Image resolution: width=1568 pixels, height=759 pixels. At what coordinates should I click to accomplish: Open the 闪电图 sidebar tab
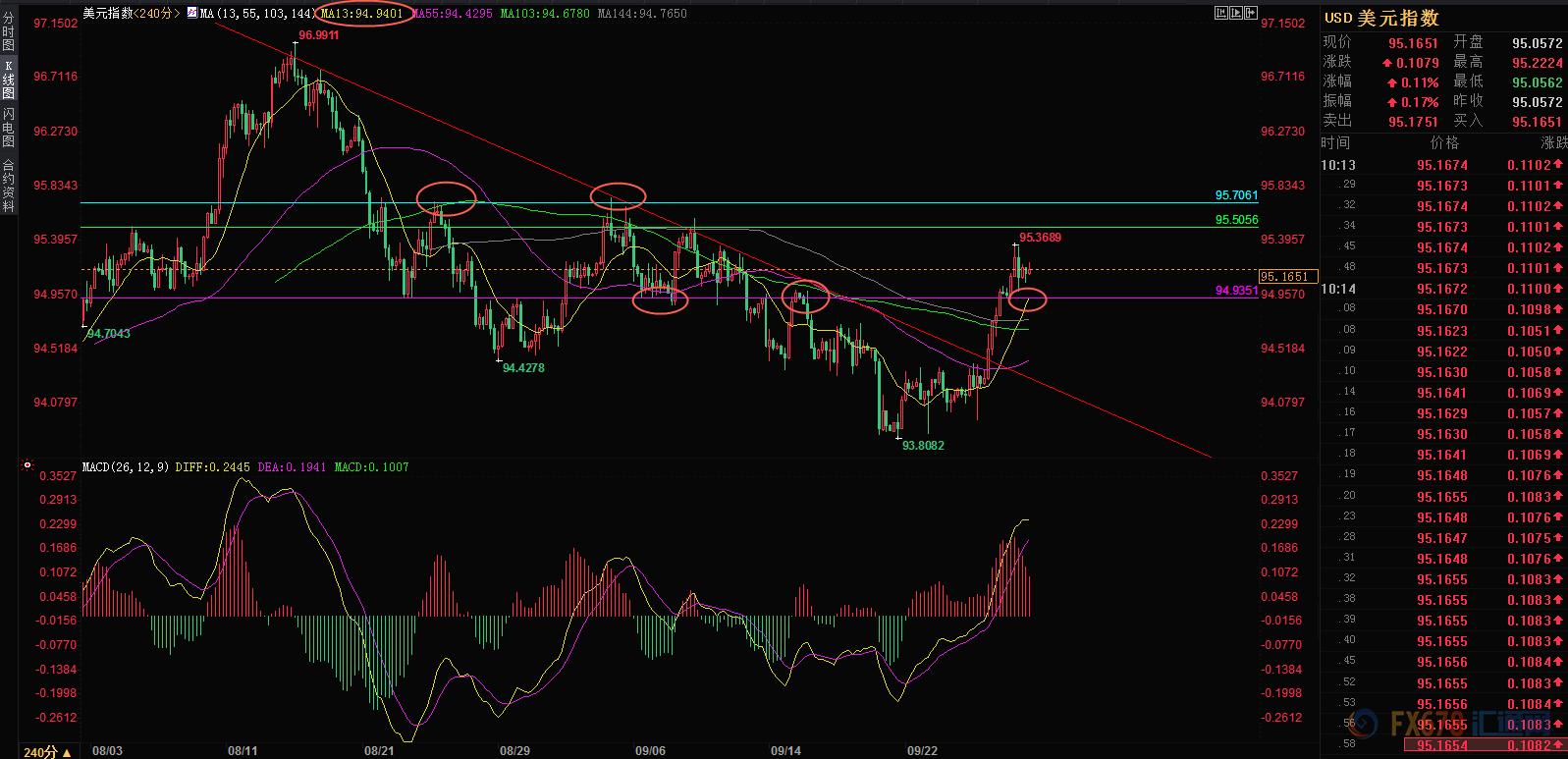pyautogui.click(x=9, y=128)
